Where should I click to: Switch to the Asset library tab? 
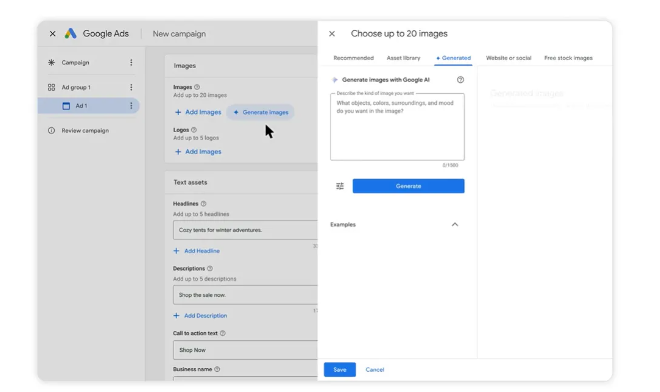pyautogui.click(x=403, y=58)
